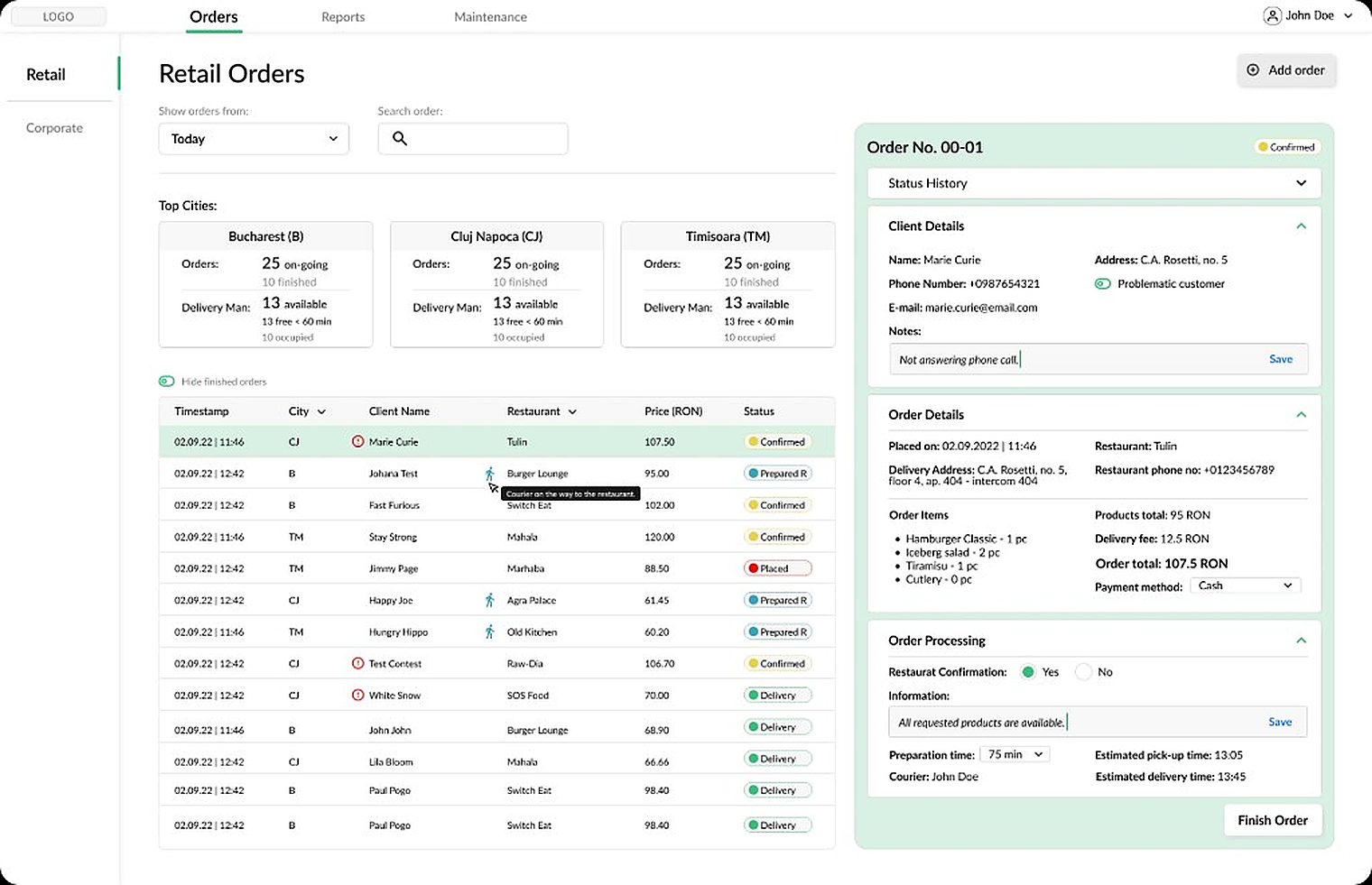The image size is (1372, 885).
Task: Click the SOS Food restaurant cell
Action: [x=528, y=696]
